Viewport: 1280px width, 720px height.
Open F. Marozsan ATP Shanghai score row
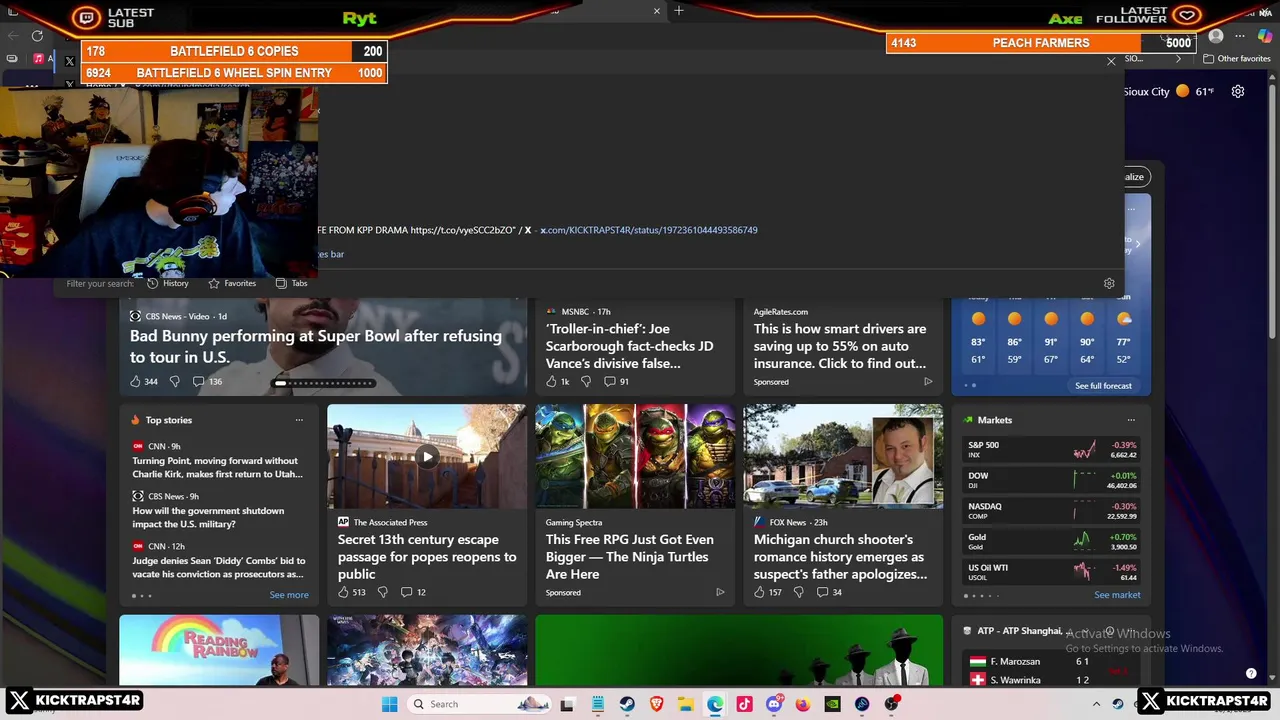pos(1052,661)
